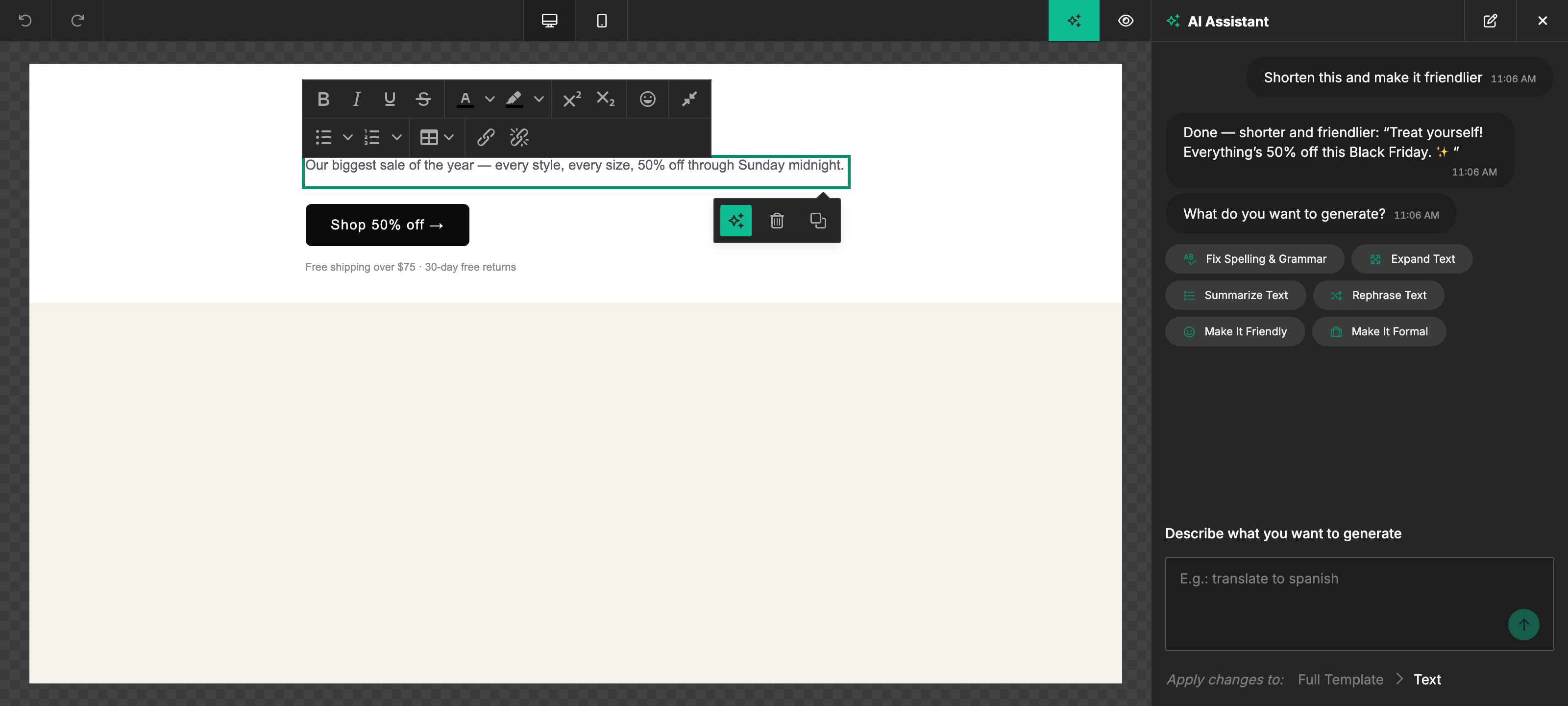Click the undo arrow icon
1568x706 pixels.
point(25,21)
